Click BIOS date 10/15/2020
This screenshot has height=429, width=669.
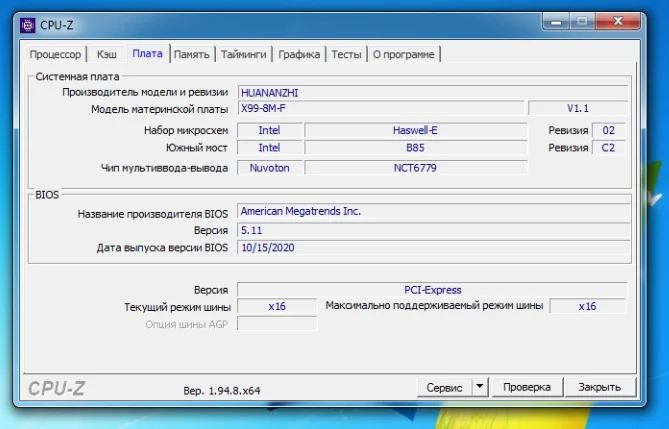[433, 248]
